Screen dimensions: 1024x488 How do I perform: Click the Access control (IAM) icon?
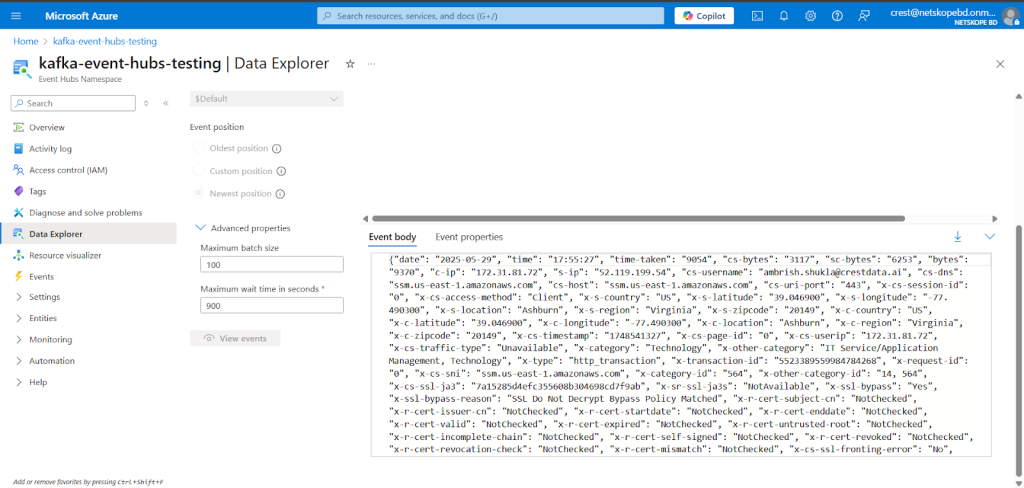(x=18, y=170)
